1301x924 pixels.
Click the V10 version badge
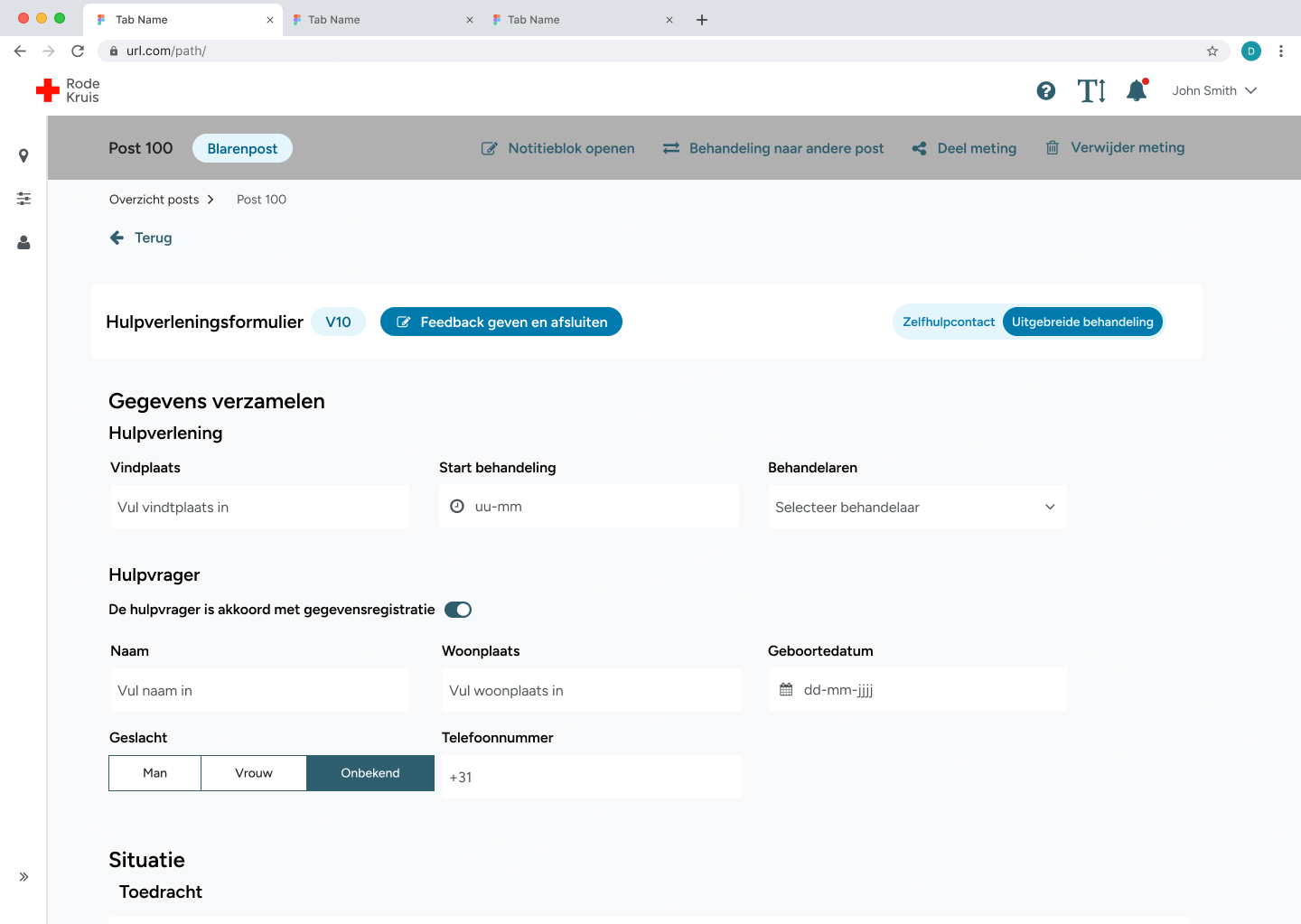(x=338, y=322)
